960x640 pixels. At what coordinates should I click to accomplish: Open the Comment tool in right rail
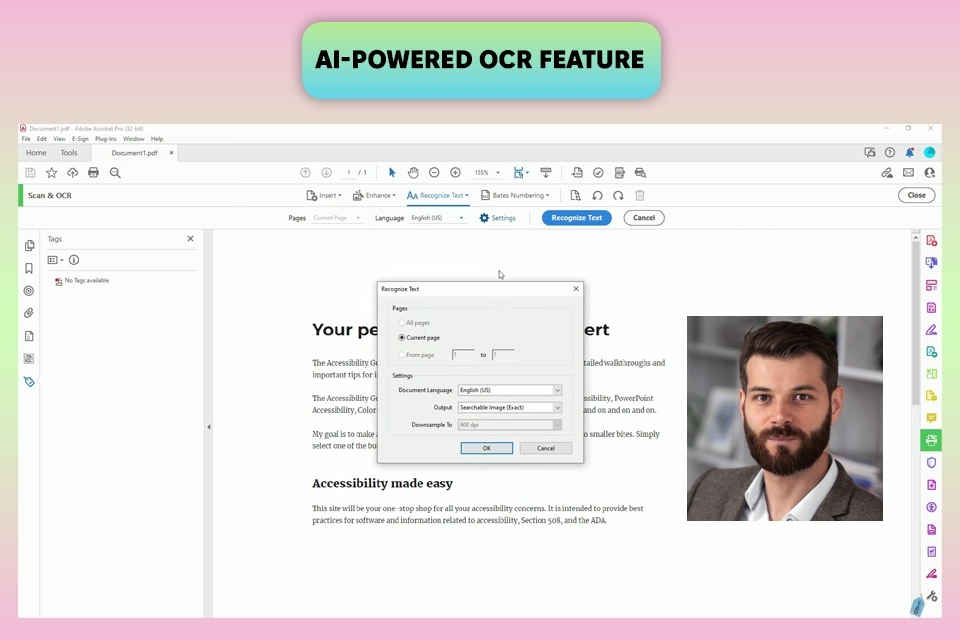(931, 418)
